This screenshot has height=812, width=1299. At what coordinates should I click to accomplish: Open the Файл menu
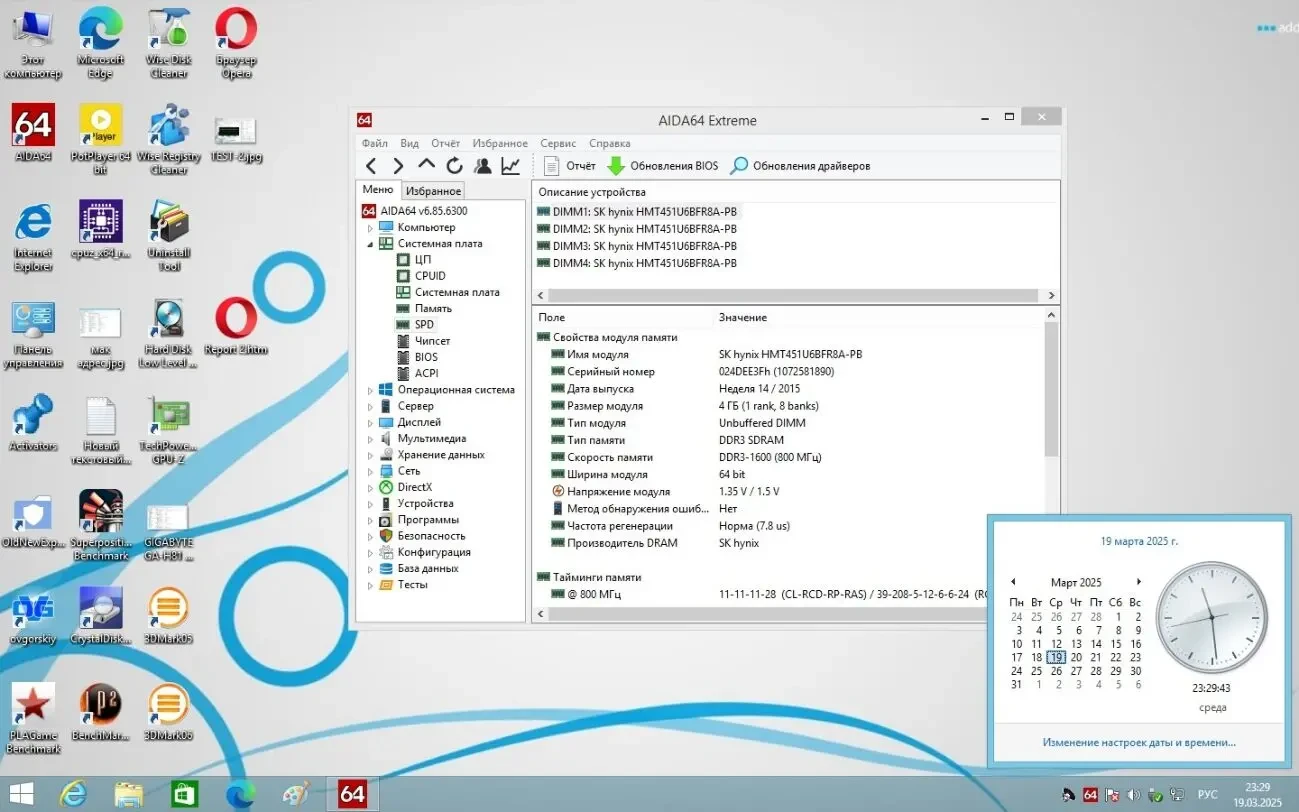coord(375,143)
